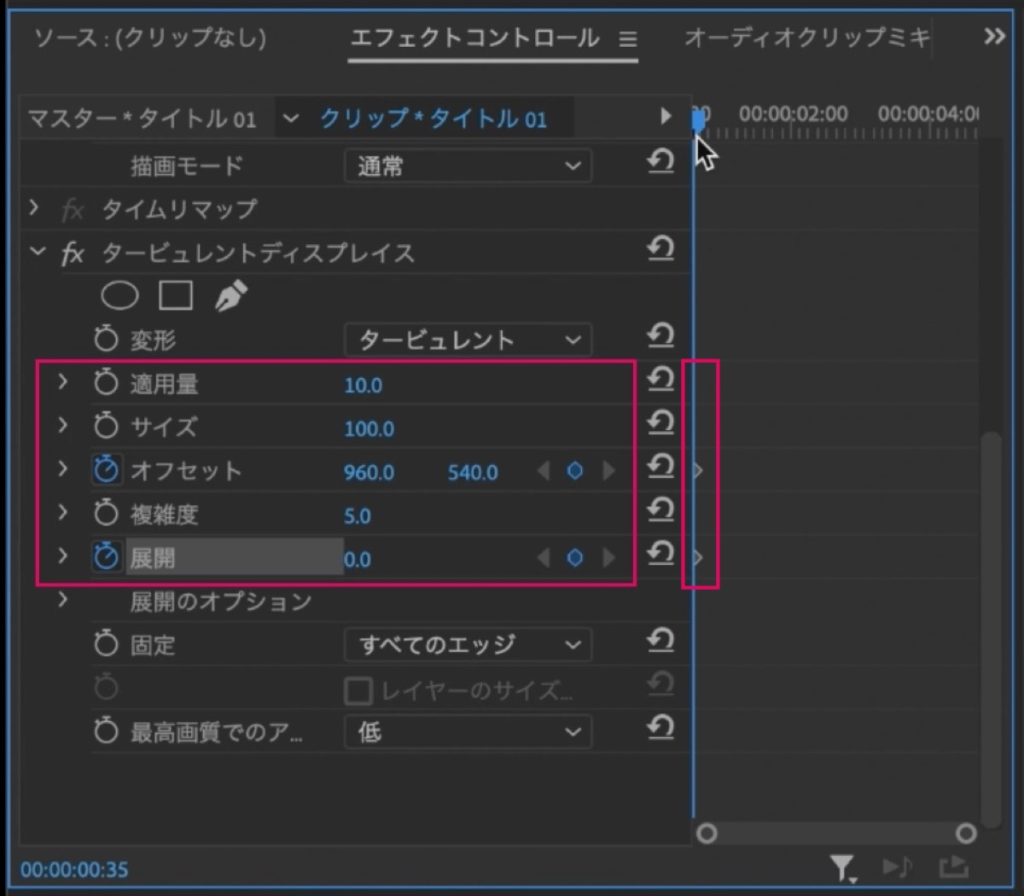Switch to オーディオクリップミキ tab
Image resolution: width=1024 pixels, height=896 pixels.
(x=807, y=38)
